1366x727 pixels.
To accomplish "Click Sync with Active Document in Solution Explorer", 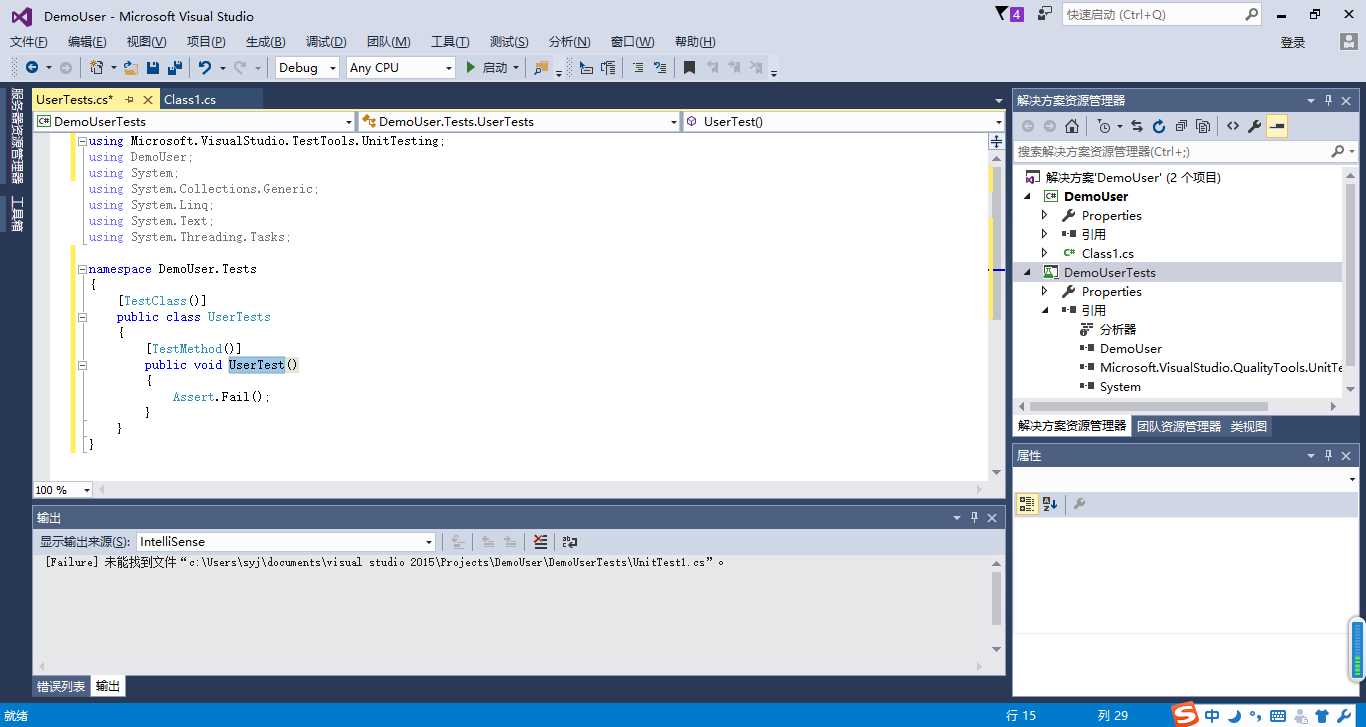I will pos(1137,126).
